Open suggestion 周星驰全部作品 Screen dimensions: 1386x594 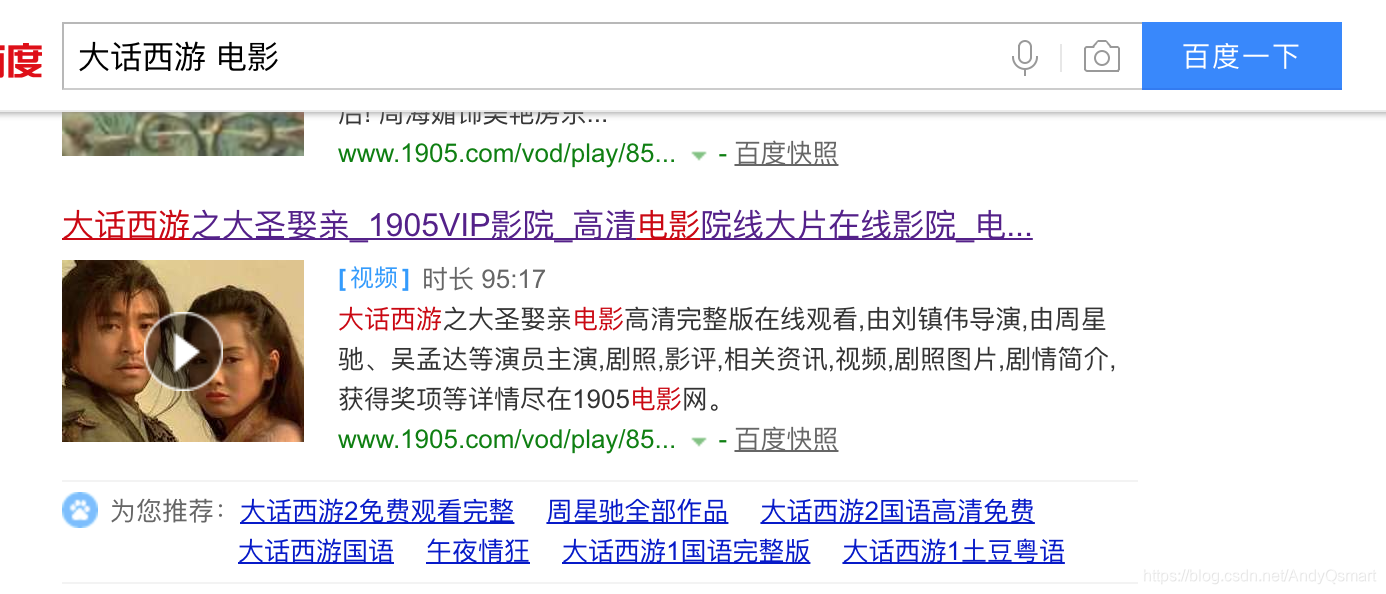(637, 512)
